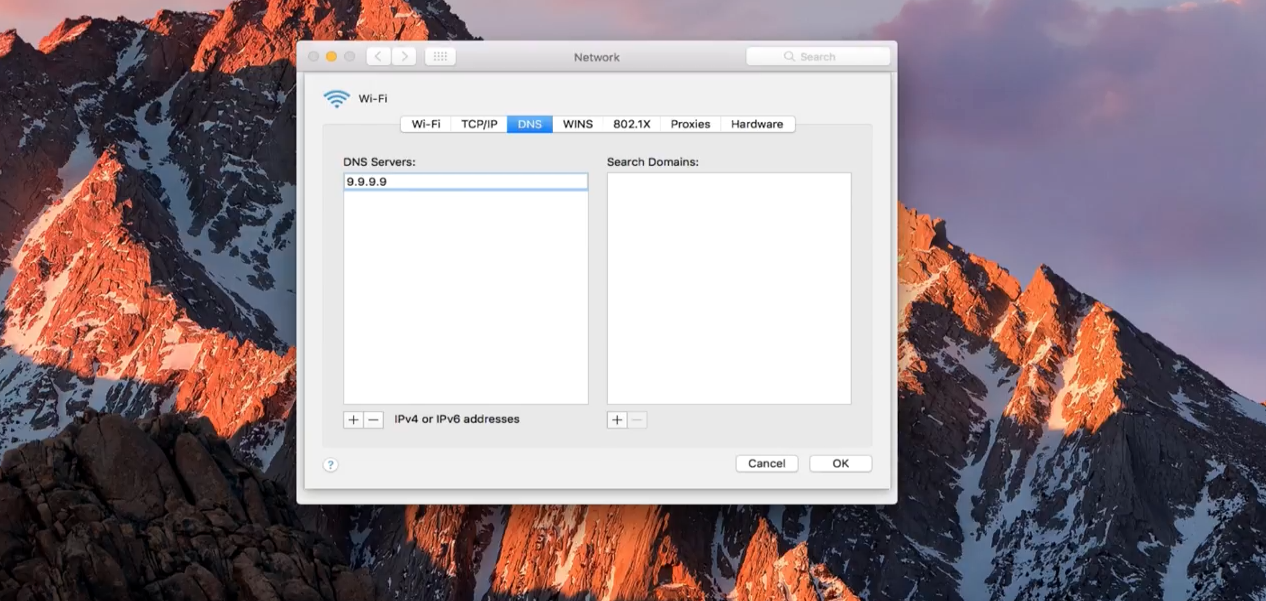
Task: Click the Network window title
Action: tap(597, 57)
